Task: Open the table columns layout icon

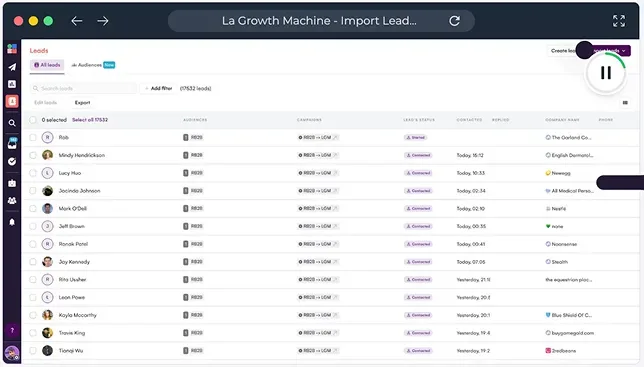Action: (625, 103)
